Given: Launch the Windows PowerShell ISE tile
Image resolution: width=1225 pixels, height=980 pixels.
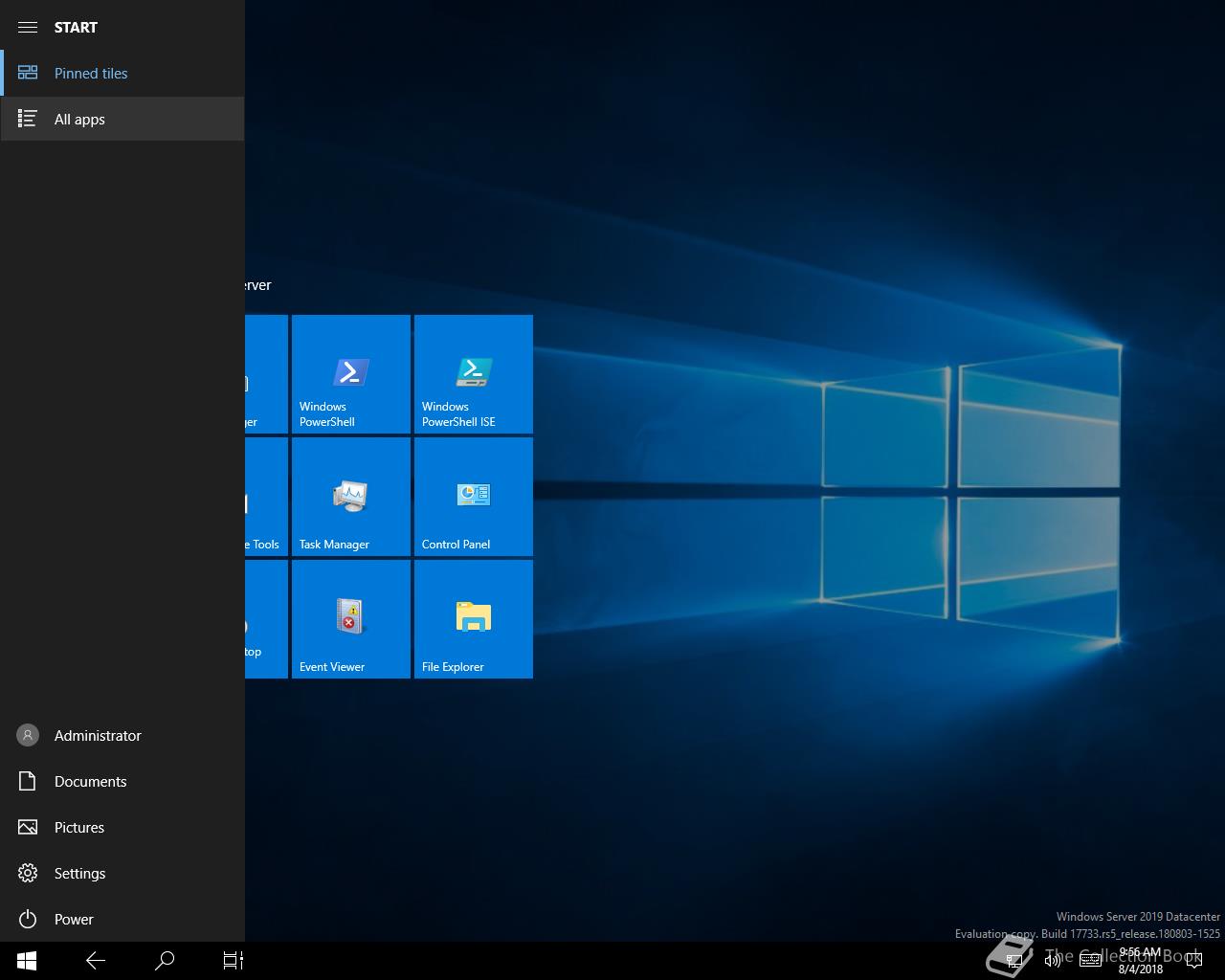Looking at the screenshot, I should pos(474,374).
